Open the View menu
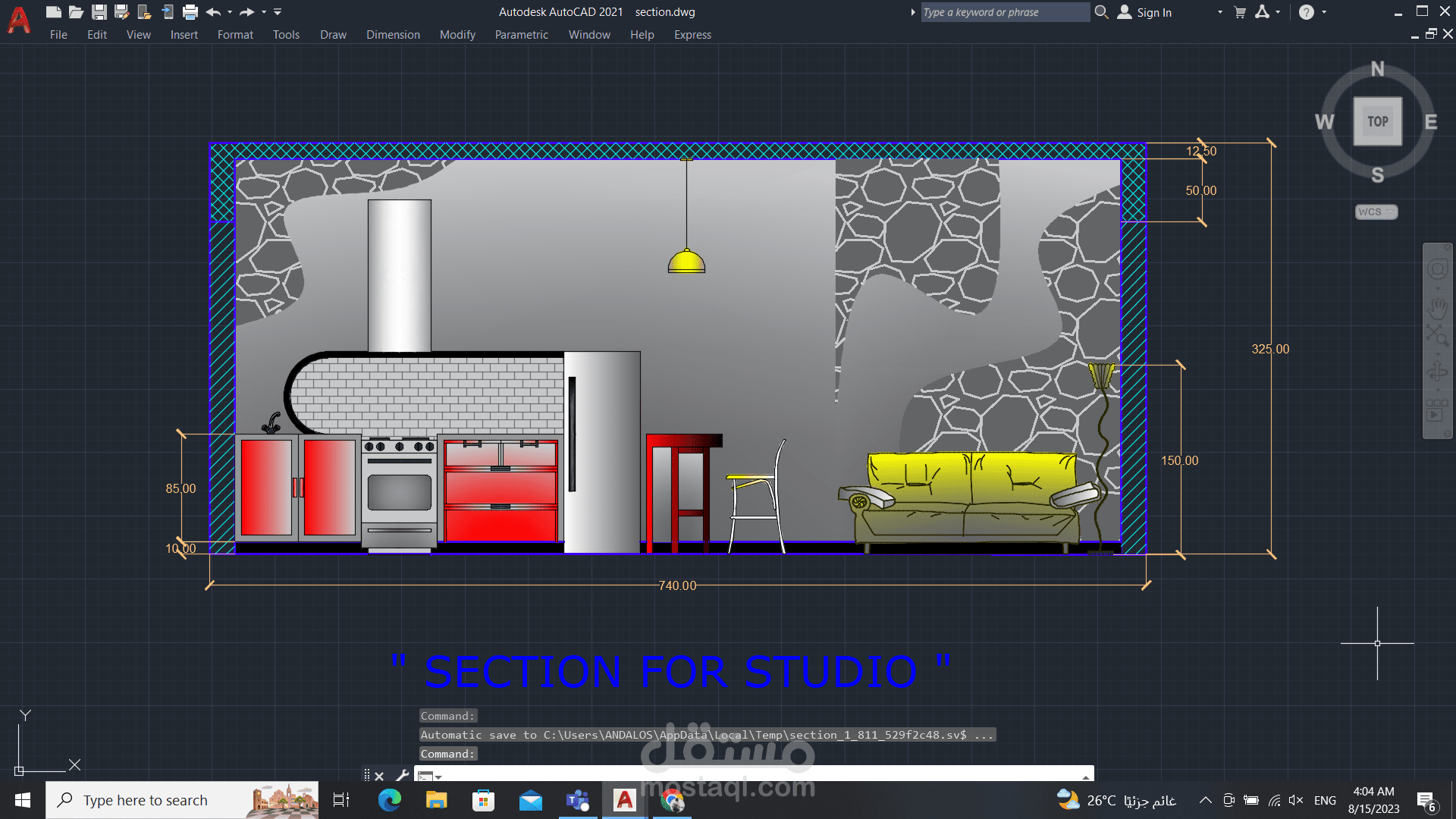Viewport: 1456px width, 819px height. (139, 35)
